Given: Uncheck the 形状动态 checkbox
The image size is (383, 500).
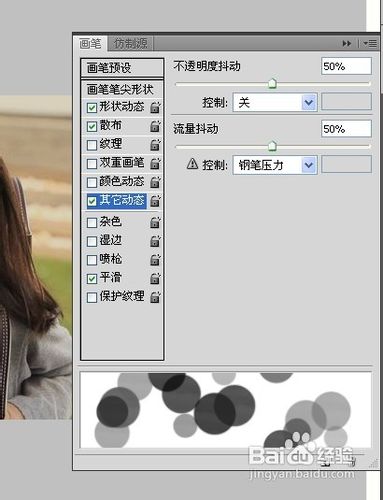Looking at the screenshot, I should 92,108.
